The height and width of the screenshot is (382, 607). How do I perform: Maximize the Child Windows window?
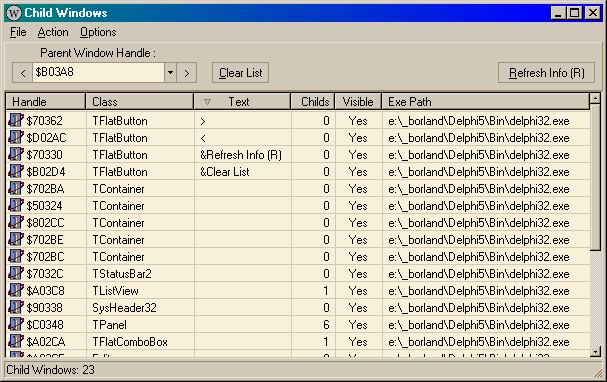coord(574,13)
